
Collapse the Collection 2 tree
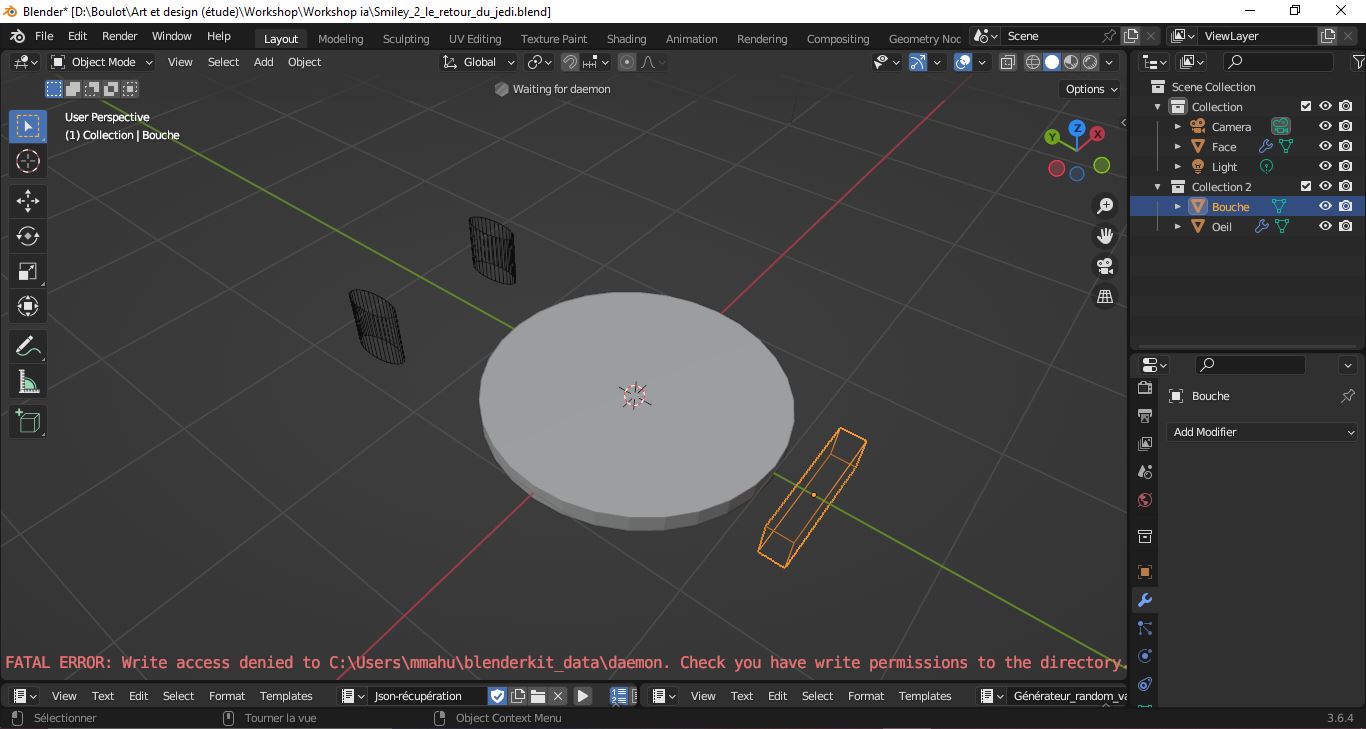coord(1158,187)
